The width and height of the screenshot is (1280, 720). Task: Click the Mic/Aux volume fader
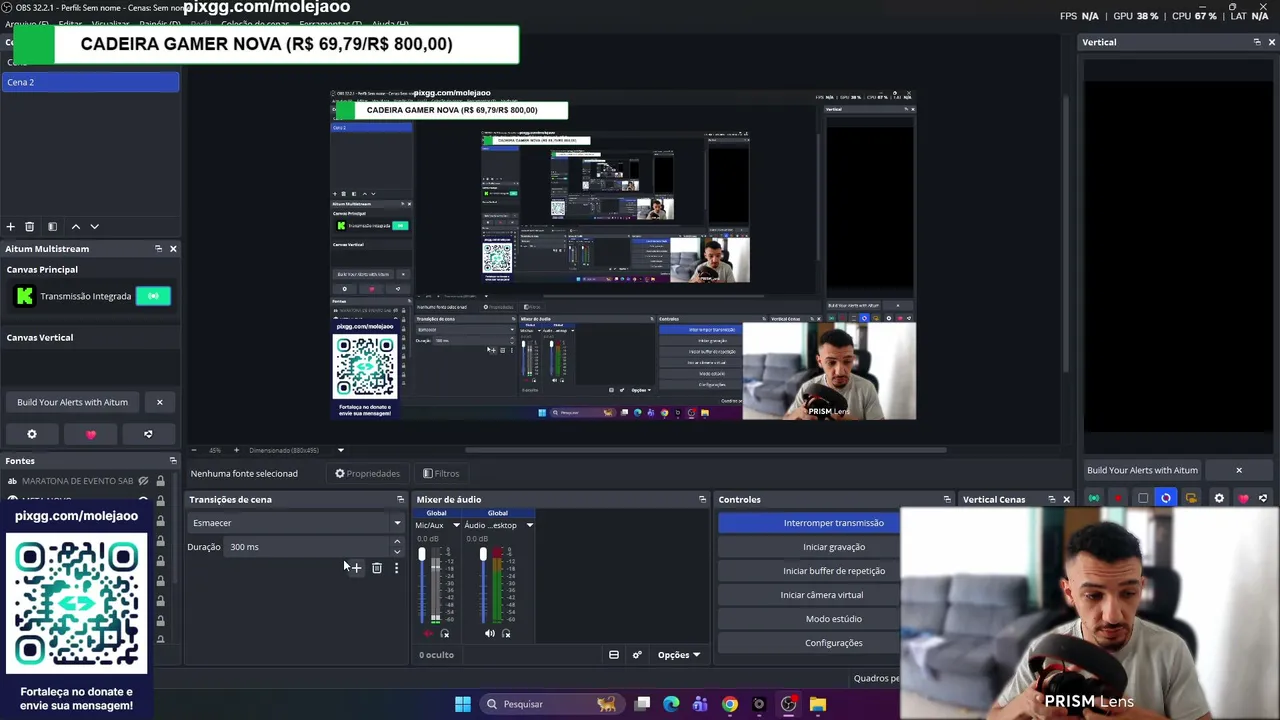[422, 554]
